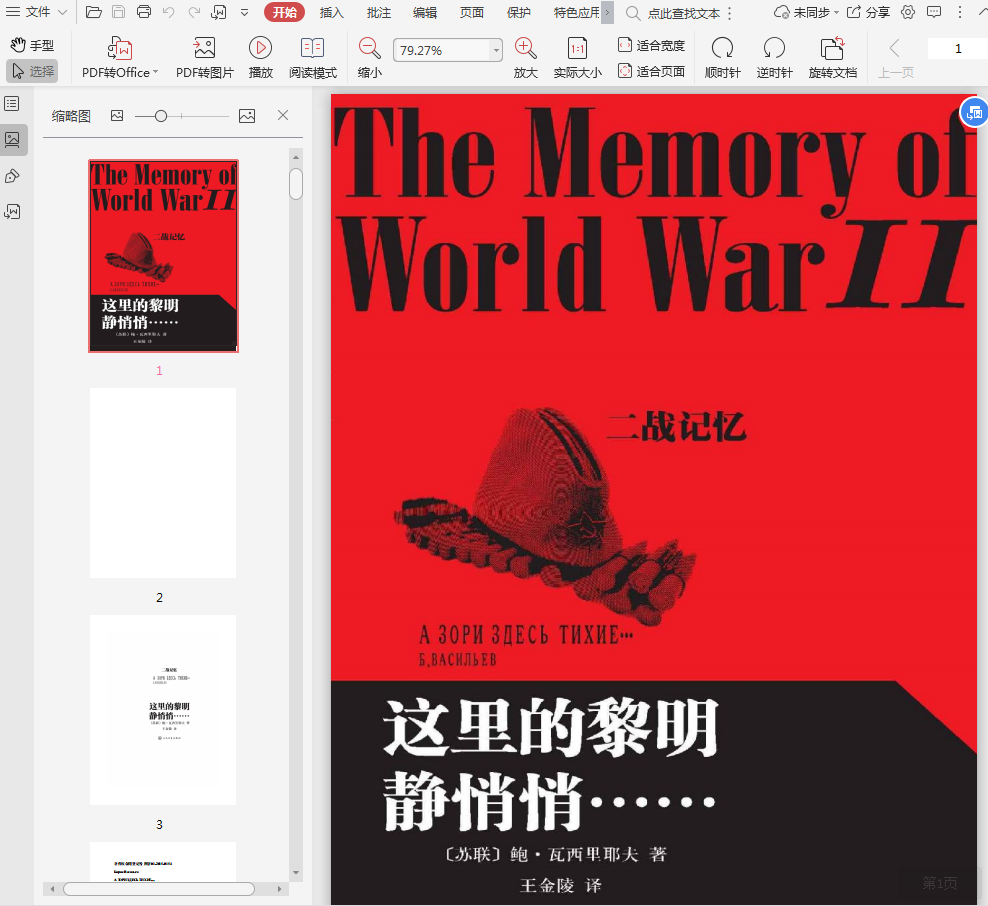Click the PDF转图片 tool

tap(204, 58)
